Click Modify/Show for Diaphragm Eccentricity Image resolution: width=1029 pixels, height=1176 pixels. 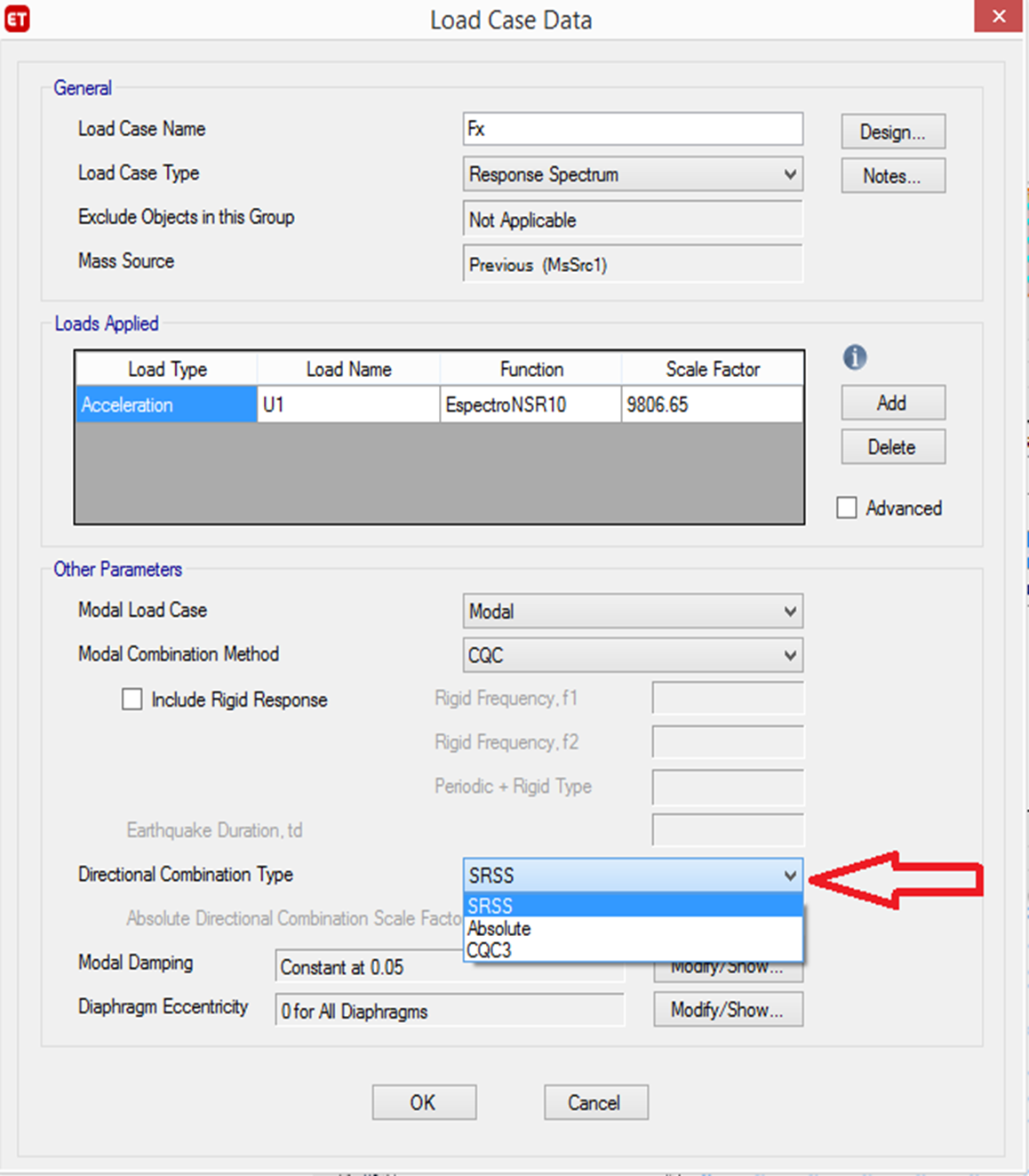click(x=727, y=1010)
